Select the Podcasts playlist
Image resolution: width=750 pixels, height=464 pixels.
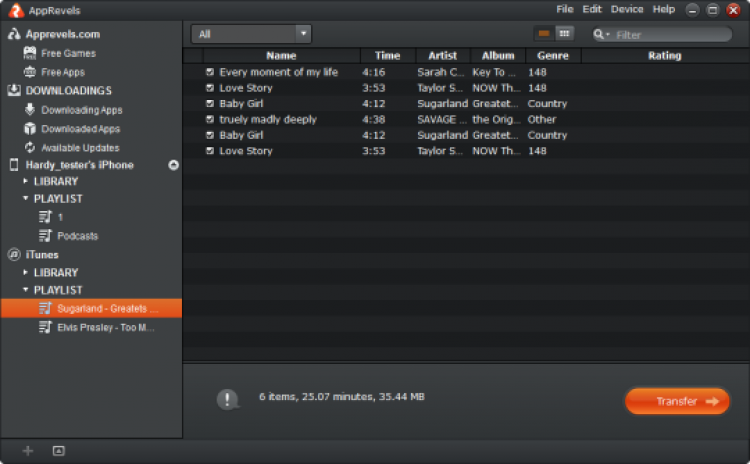(x=77, y=236)
